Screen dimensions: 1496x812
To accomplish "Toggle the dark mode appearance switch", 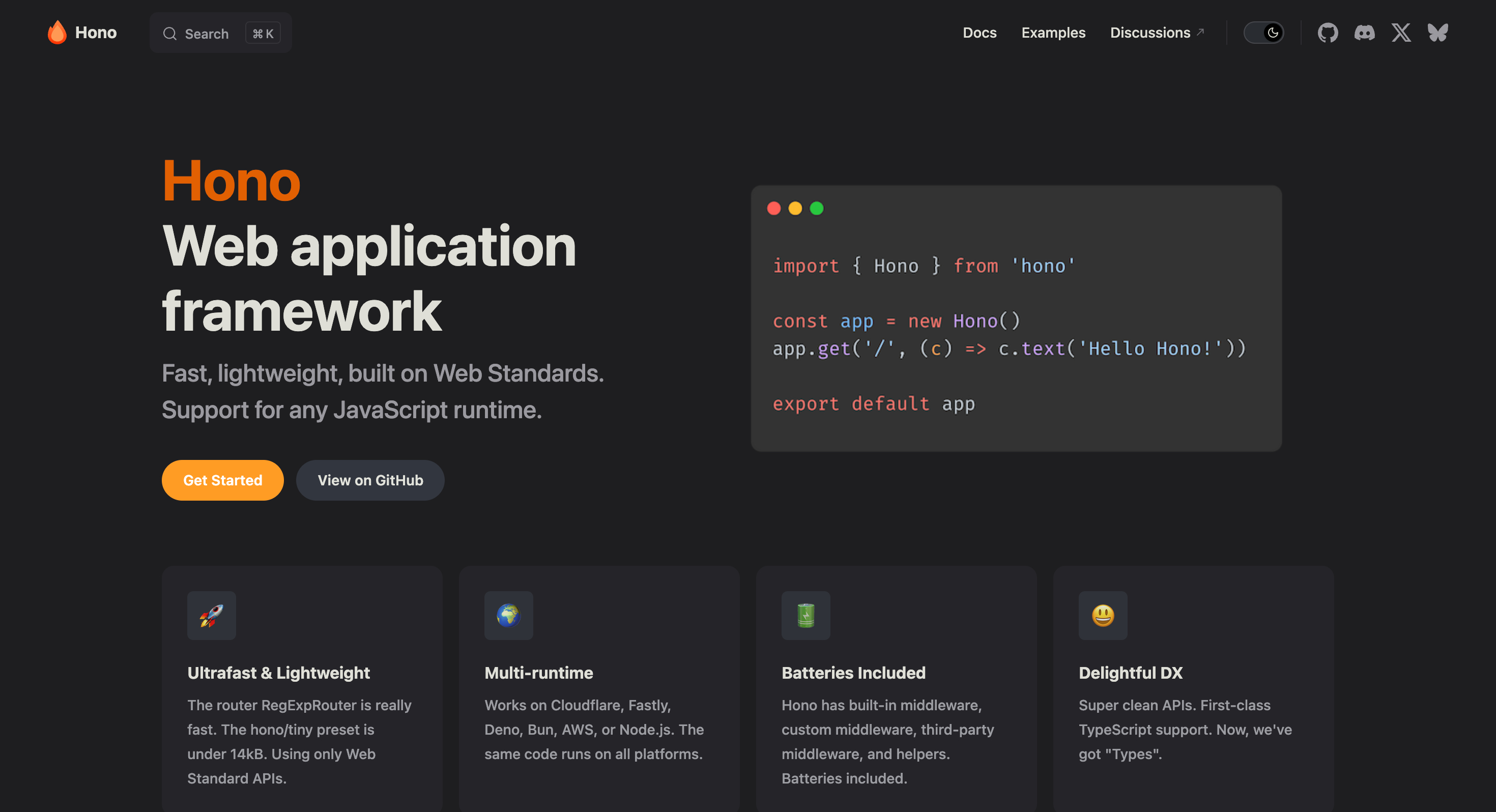I will (x=1263, y=33).
